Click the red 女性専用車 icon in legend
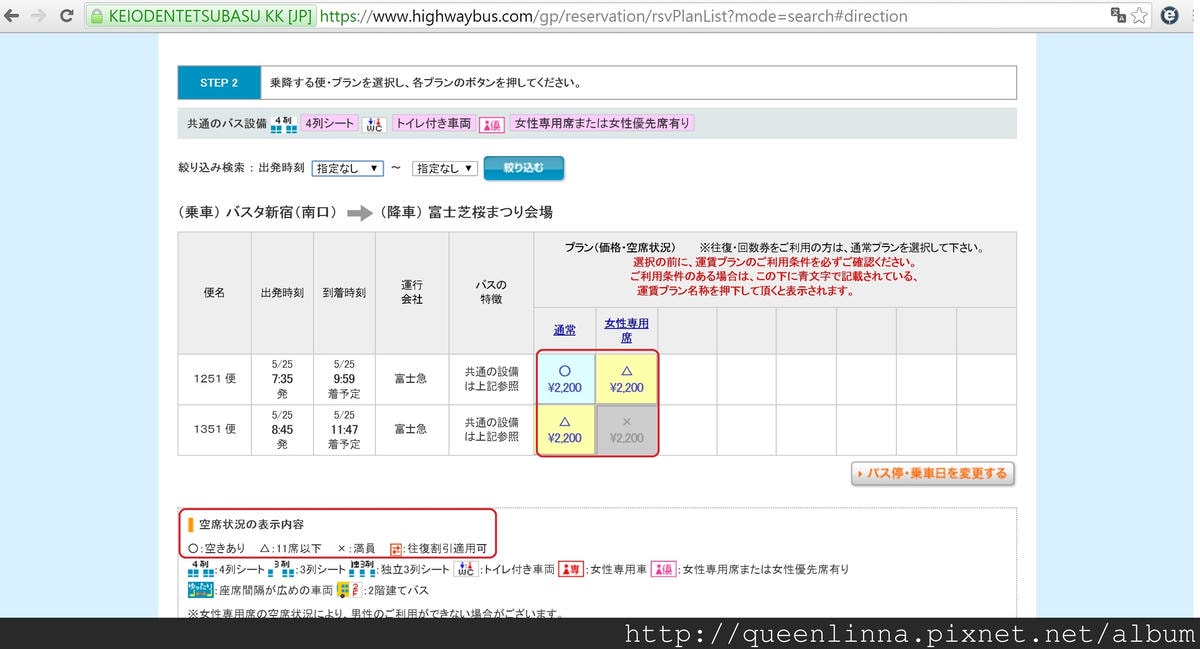The width and height of the screenshot is (1200, 649). tap(570, 569)
